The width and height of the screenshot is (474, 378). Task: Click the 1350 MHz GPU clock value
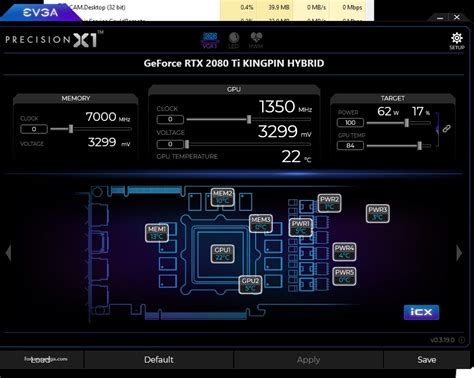click(285, 107)
